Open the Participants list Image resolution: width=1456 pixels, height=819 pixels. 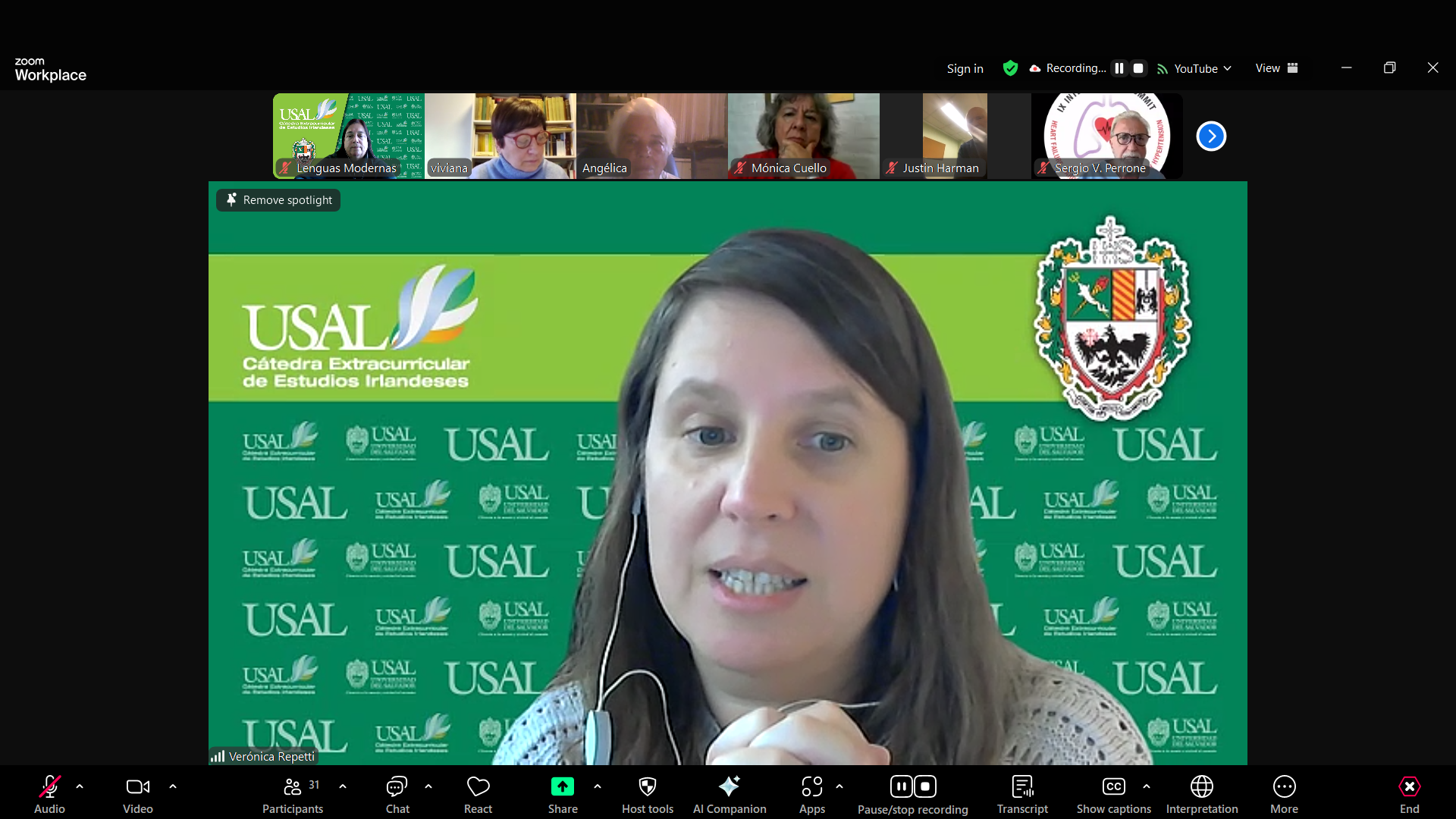coord(292,787)
